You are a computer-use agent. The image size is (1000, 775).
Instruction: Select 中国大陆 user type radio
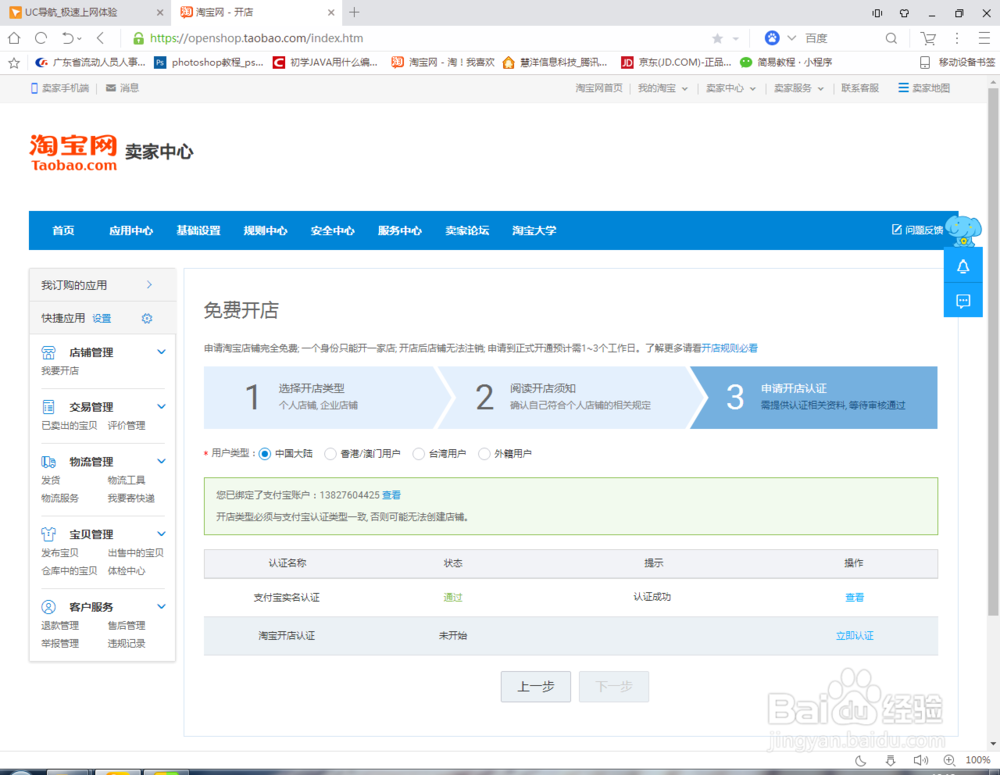tap(265, 454)
